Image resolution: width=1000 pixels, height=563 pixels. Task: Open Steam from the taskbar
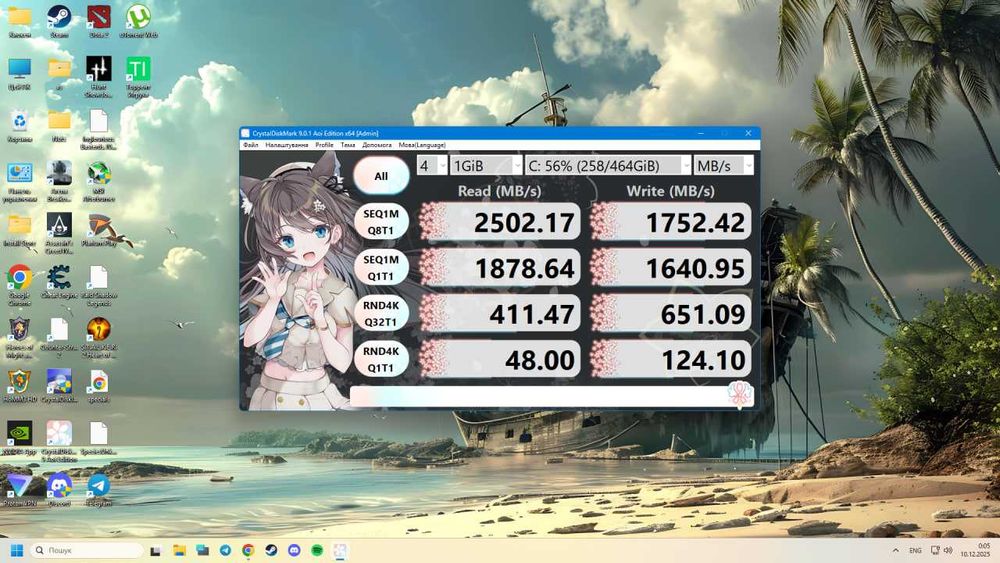271,550
